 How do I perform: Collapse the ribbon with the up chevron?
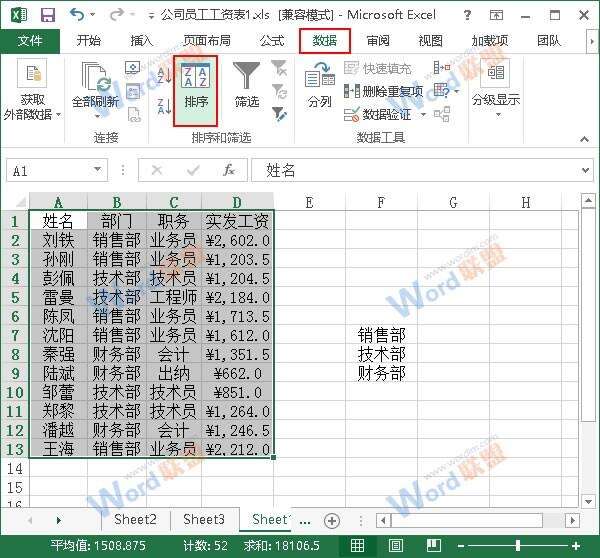point(584,139)
